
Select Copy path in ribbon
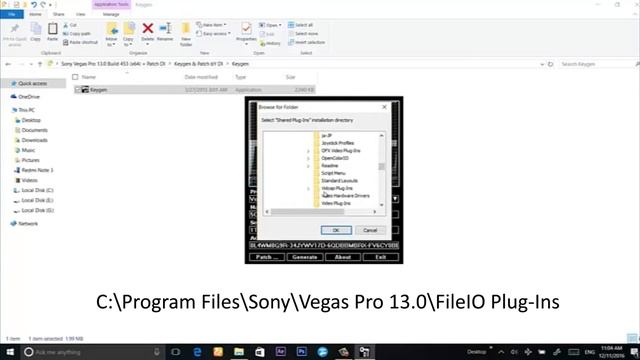click(77, 34)
